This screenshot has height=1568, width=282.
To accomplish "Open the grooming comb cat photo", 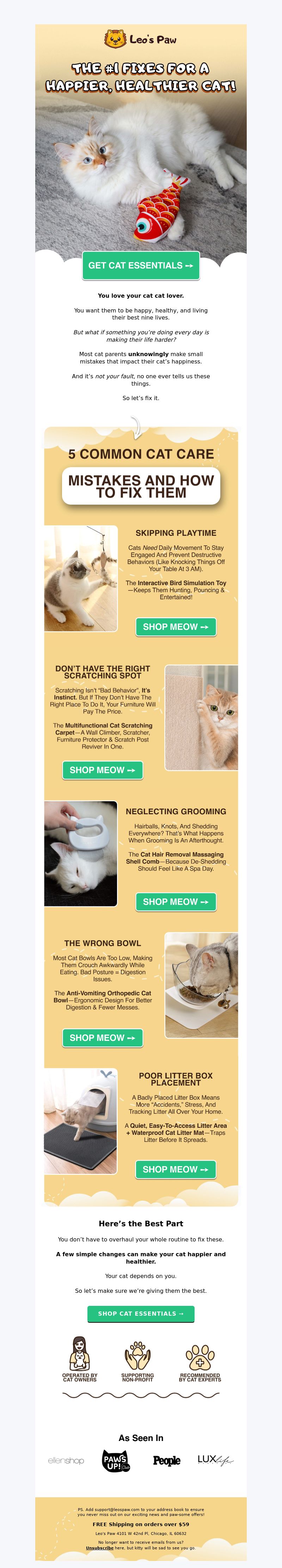I will pos(81,853).
